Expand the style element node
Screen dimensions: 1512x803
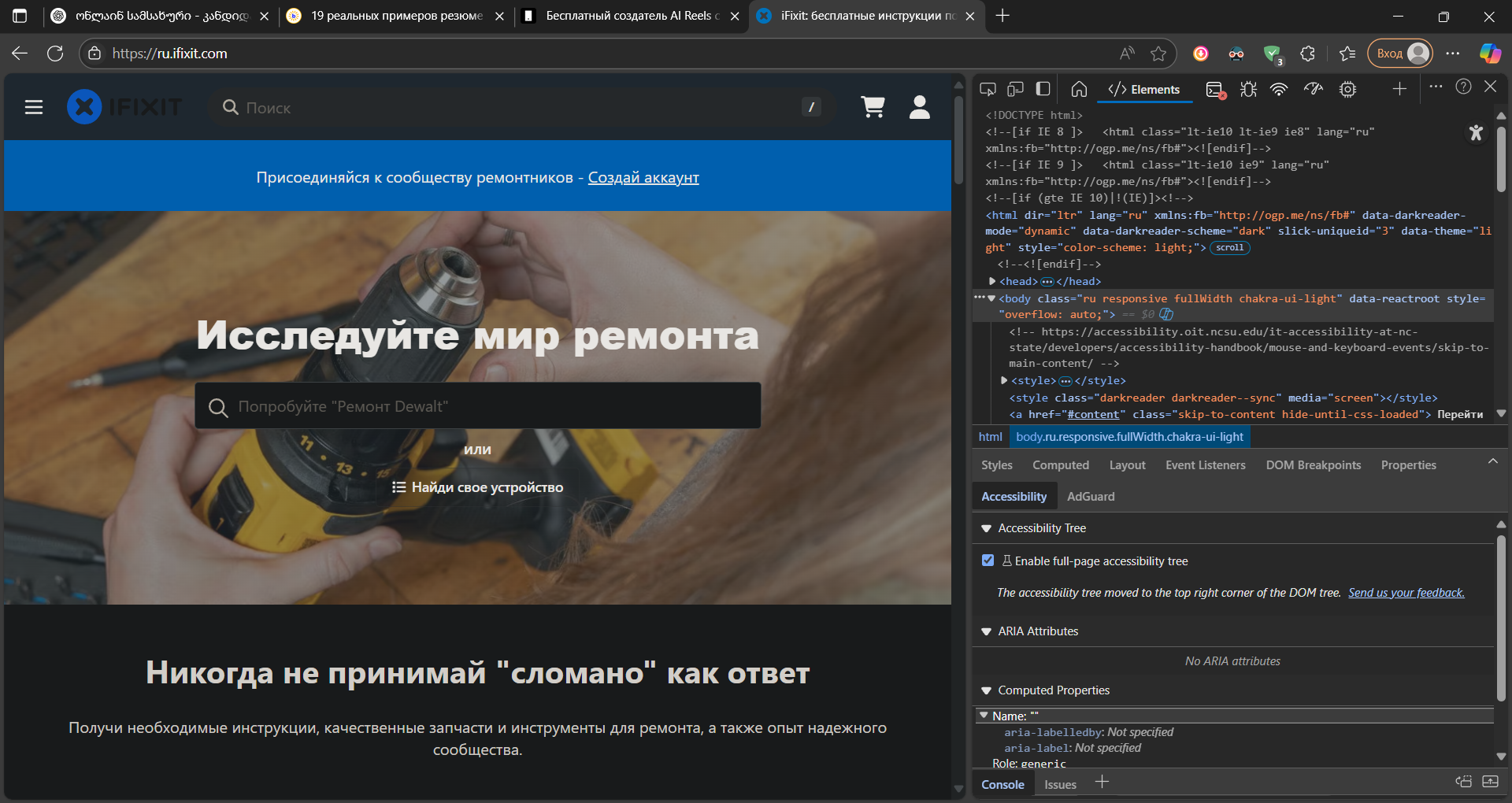(x=1004, y=380)
